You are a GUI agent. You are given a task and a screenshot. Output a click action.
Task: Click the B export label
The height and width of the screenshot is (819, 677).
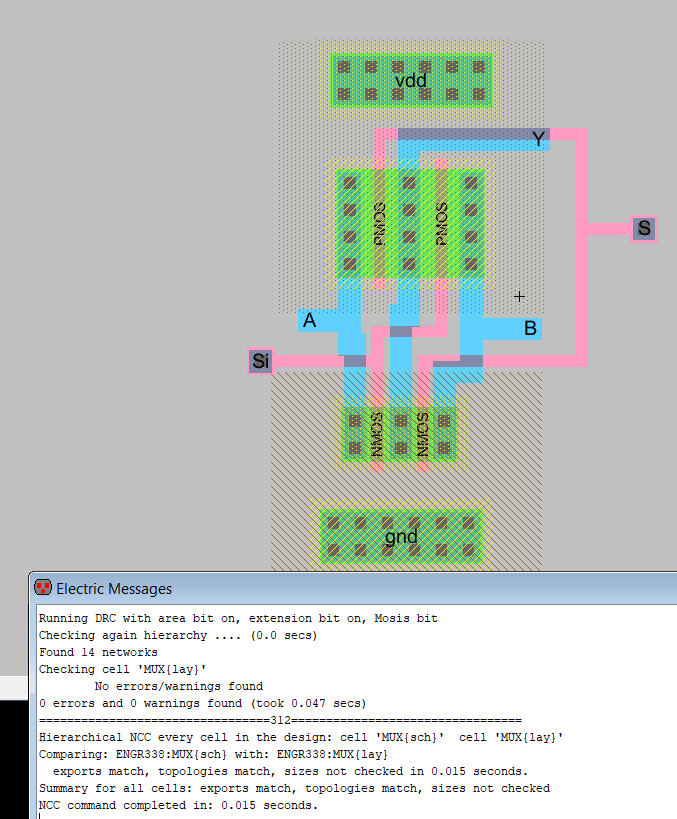point(530,328)
